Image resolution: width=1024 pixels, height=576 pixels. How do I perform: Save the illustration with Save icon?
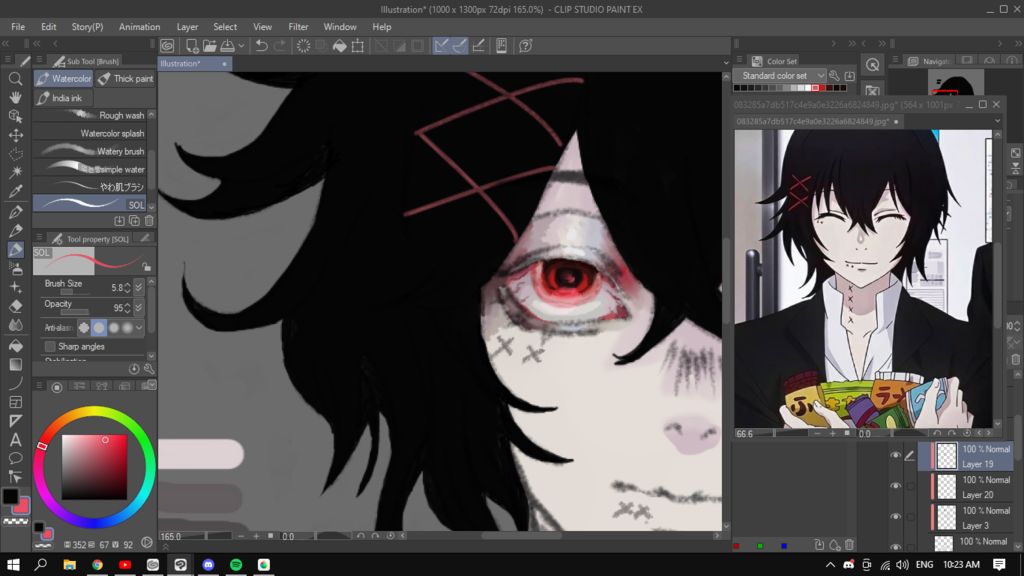pos(227,46)
